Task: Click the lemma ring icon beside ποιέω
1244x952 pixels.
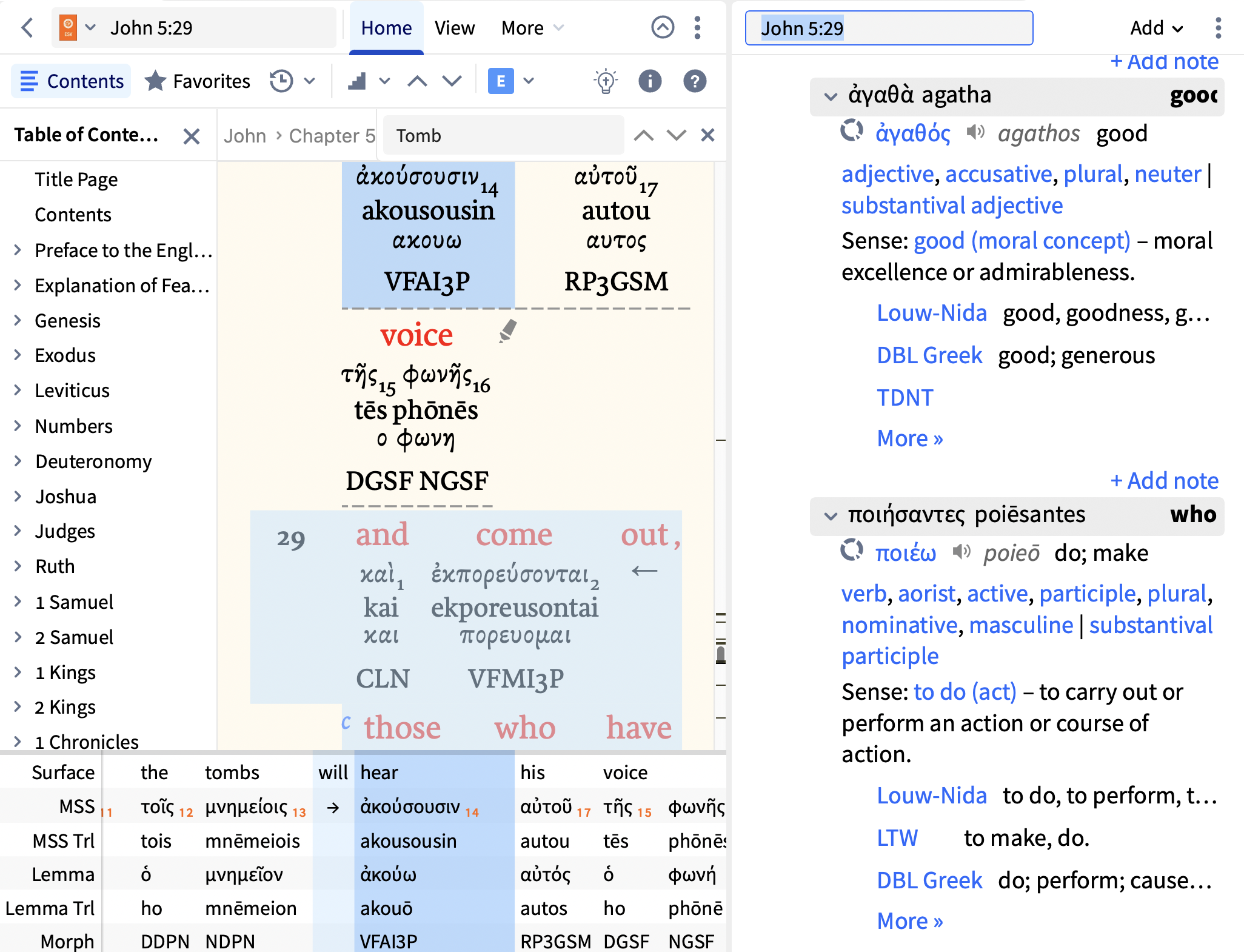Action: click(x=852, y=550)
